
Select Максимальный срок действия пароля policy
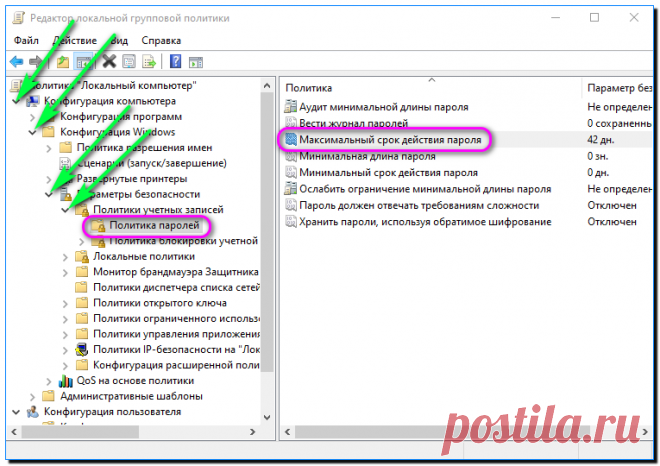tap(390, 139)
